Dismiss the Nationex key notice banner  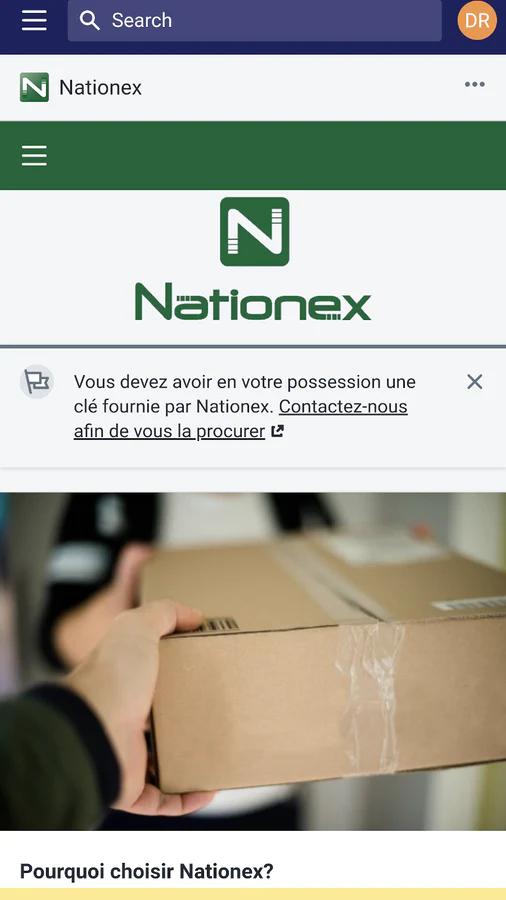474,382
